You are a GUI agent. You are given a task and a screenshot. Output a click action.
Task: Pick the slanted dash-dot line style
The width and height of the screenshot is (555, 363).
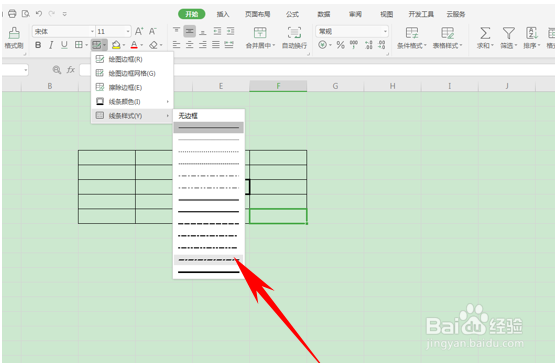208,260
